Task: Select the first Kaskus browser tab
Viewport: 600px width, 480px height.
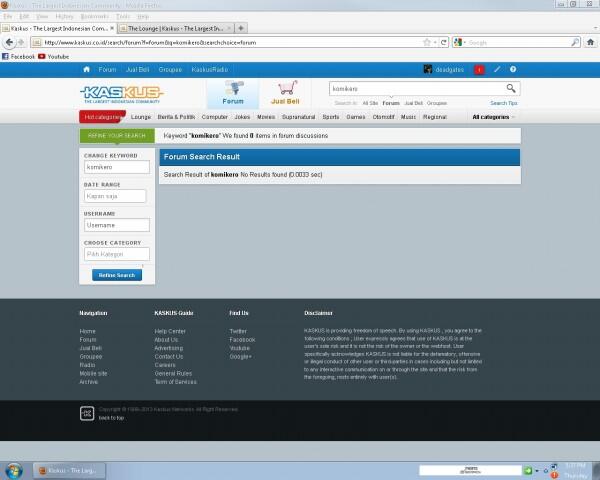Action: [58, 28]
